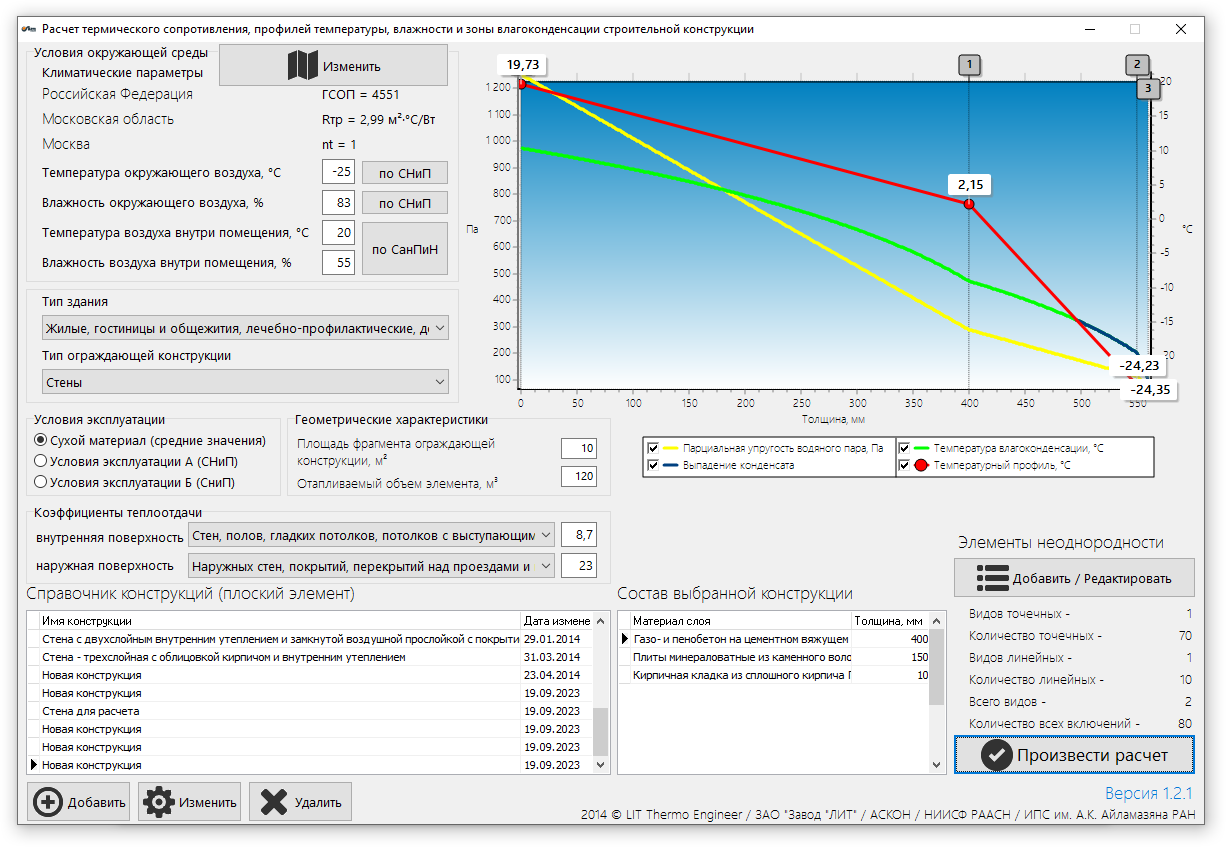
Task: Toggle Температура влагоконденсации checkbox
Action: [904, 448]
